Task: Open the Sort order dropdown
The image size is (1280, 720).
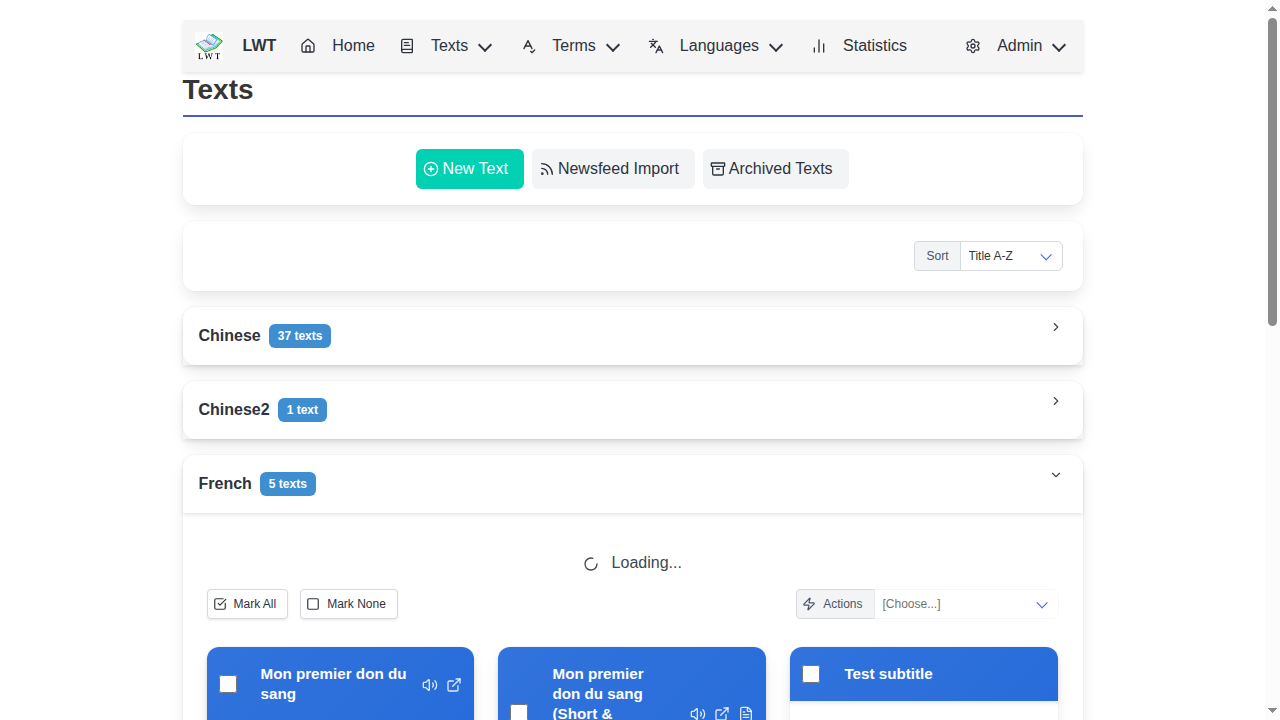Action: coord(1010,256)
